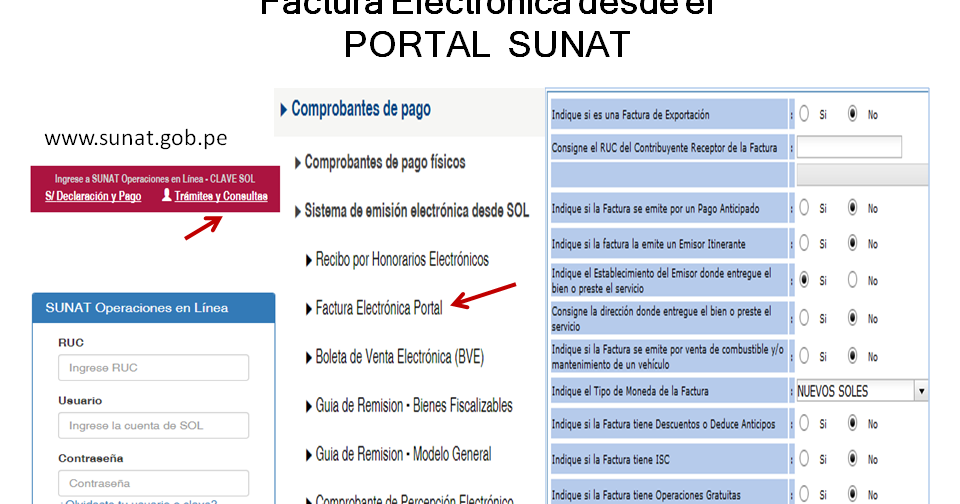Select Si for Pago Anticipado
The image size is (960, 504).
pos(804,208)
